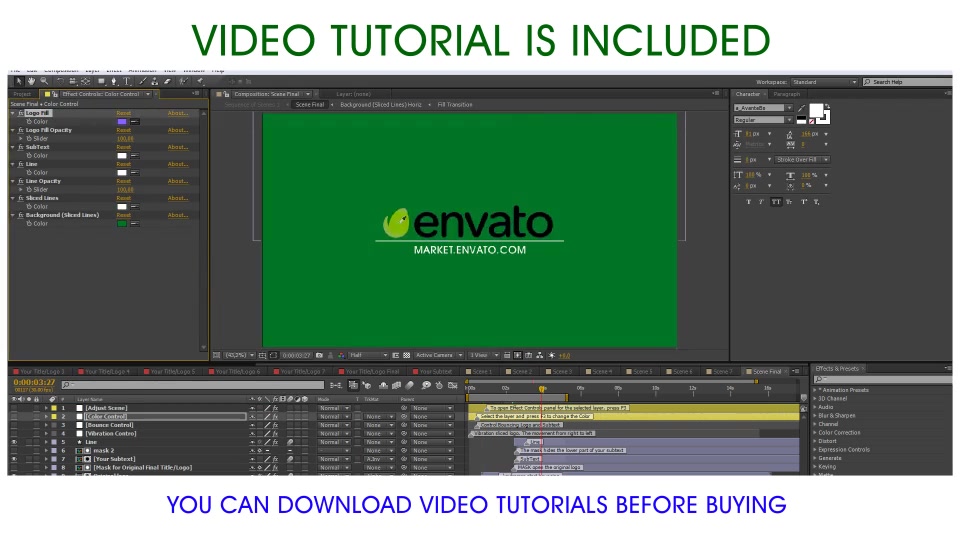
Task: Expand the Bounce Control layer twirl arrow
Action: [46, 425]
